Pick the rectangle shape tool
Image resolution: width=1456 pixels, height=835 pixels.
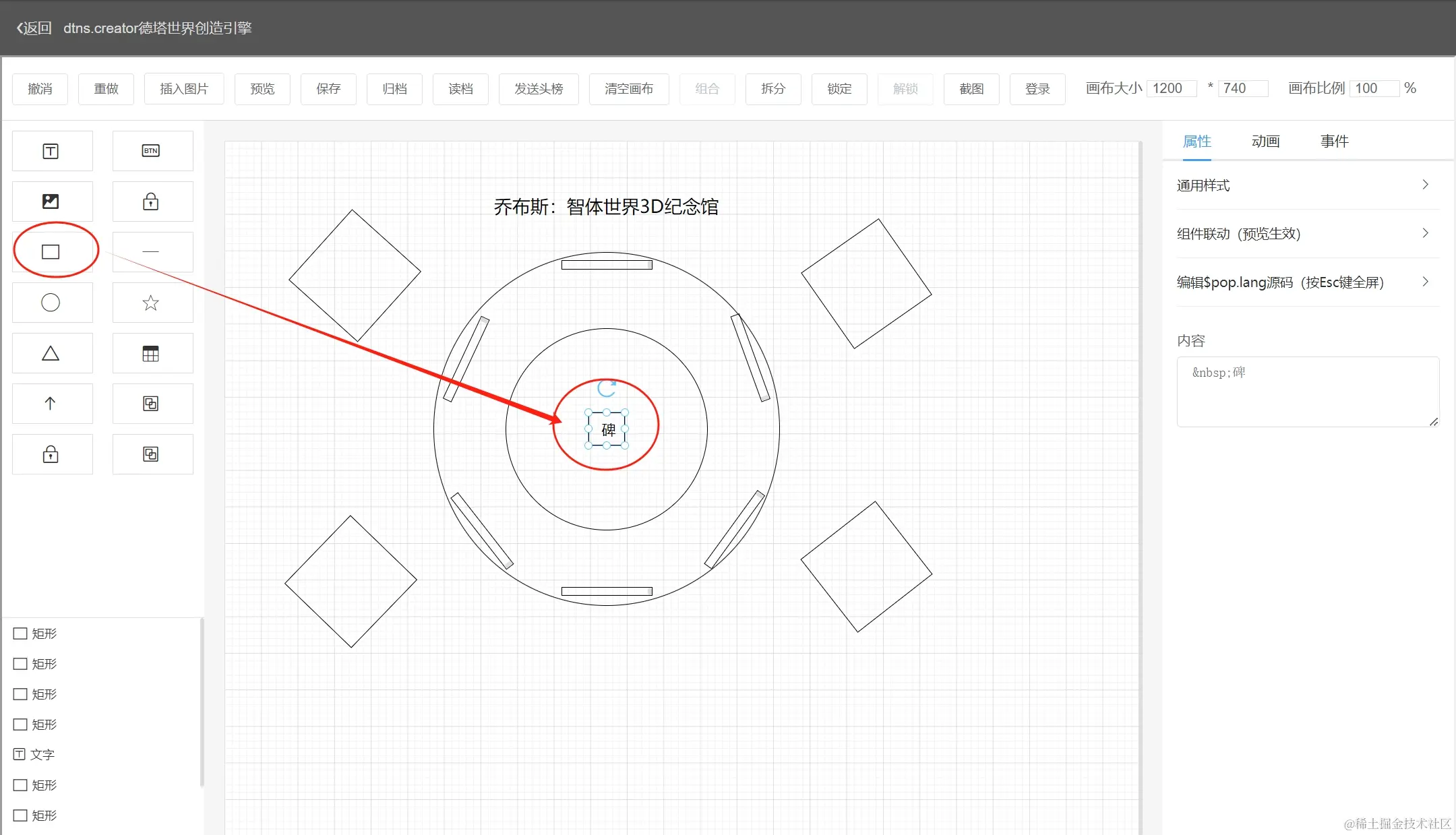tap(51, 252)
